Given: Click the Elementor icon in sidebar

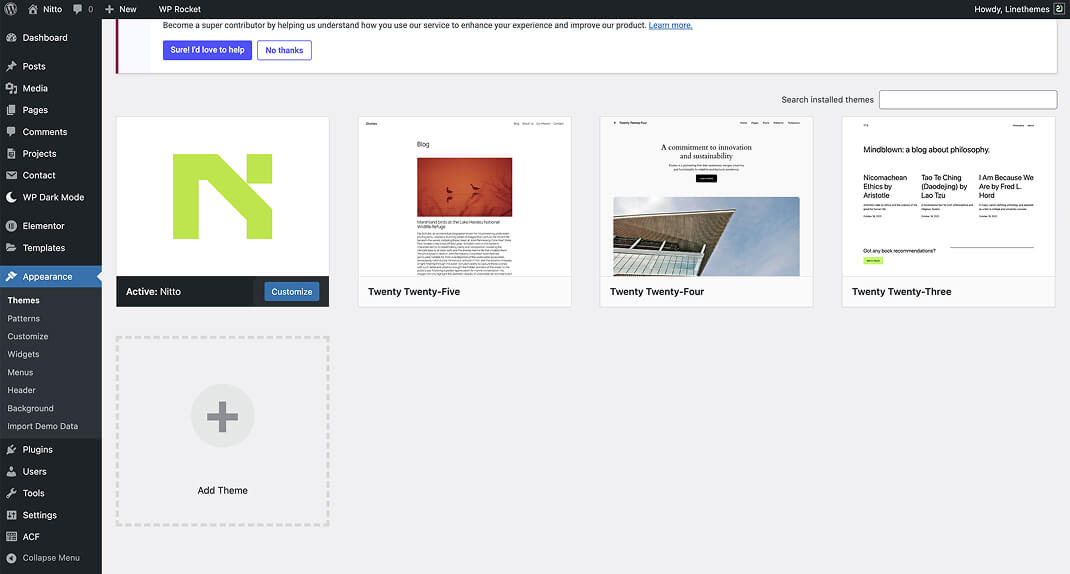Looking at the screenshot, I should click(11, 226).
